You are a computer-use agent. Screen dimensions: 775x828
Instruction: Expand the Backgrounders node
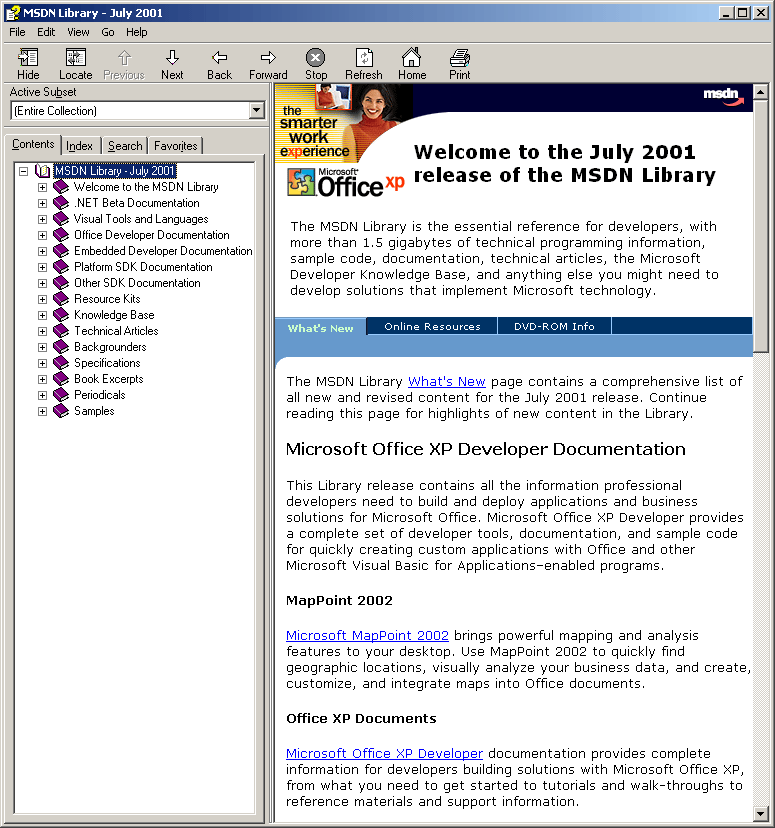pos(42,347)
